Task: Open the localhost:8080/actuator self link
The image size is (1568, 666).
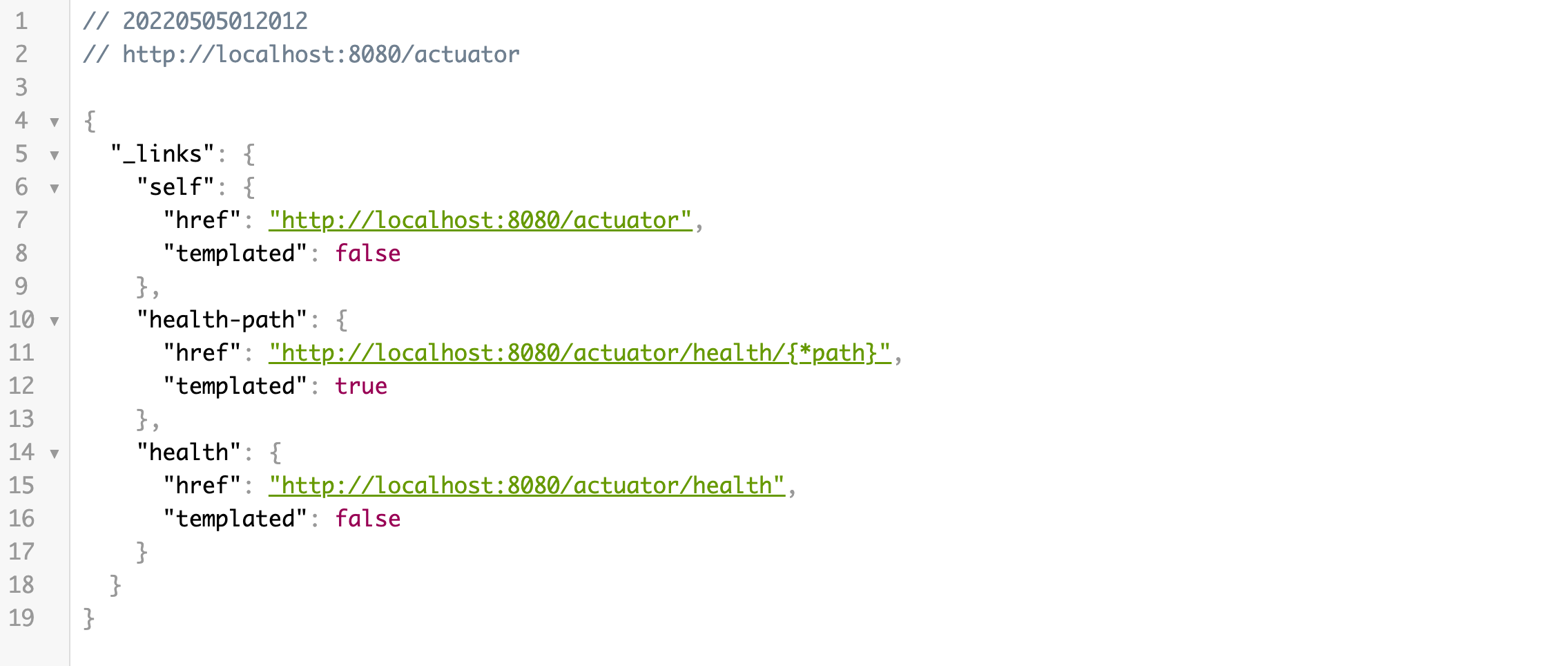Action: [480, 220]
